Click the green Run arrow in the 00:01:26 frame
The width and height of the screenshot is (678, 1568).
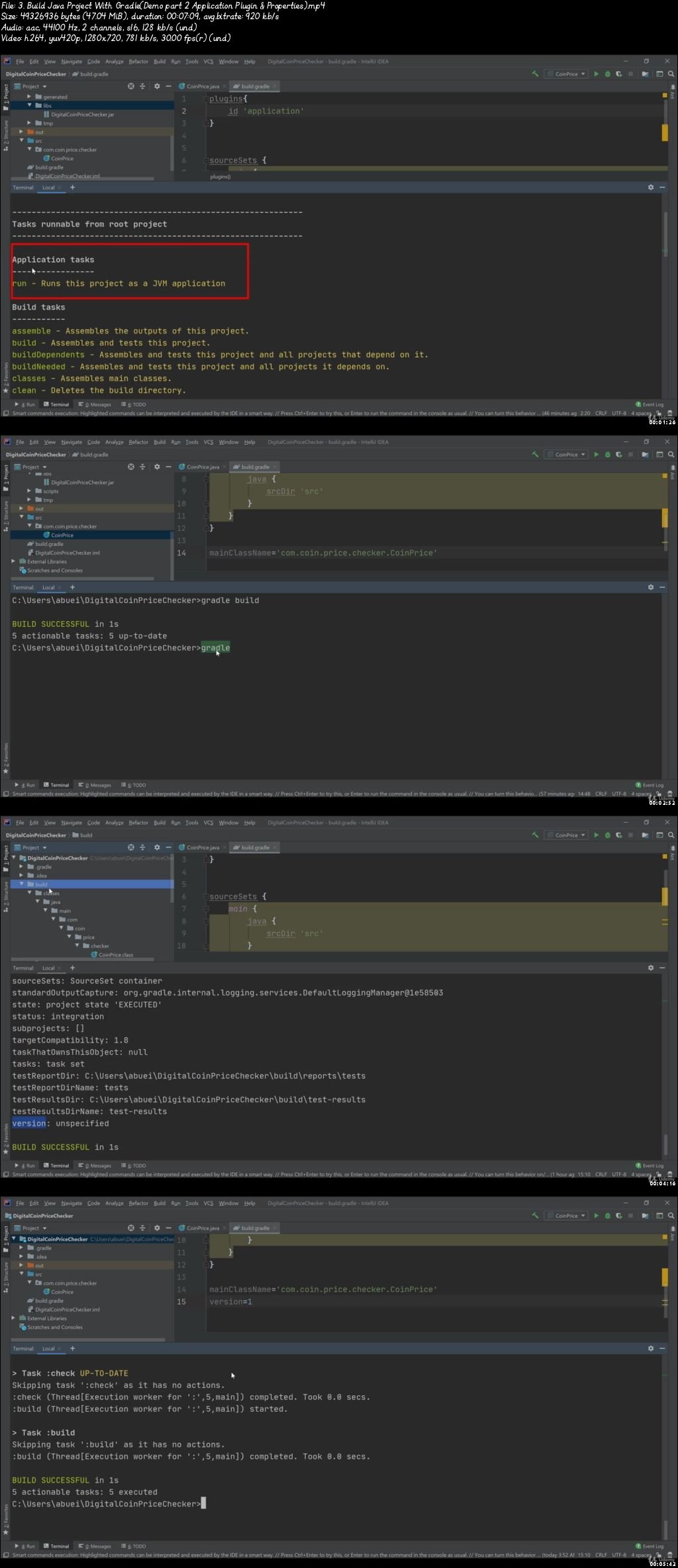(x=596, y=74)
